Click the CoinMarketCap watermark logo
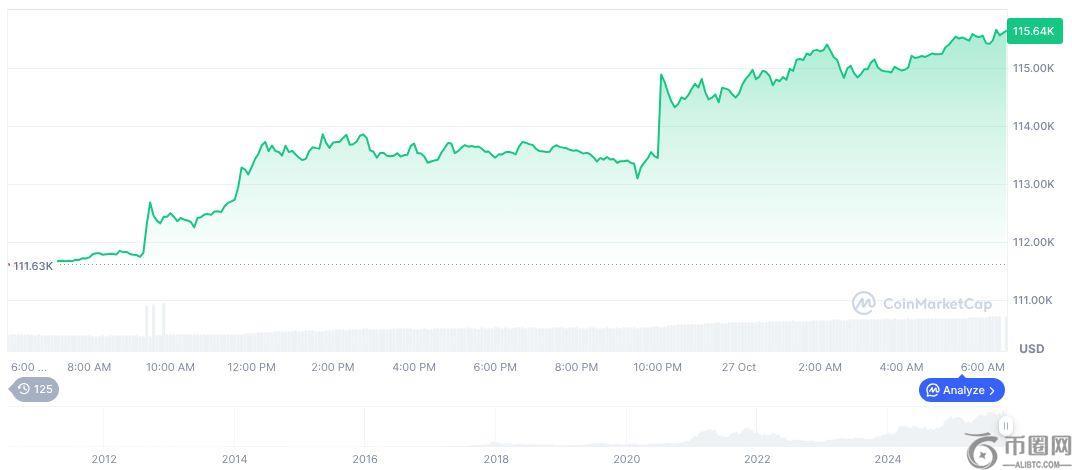 (x=921, y=303)
